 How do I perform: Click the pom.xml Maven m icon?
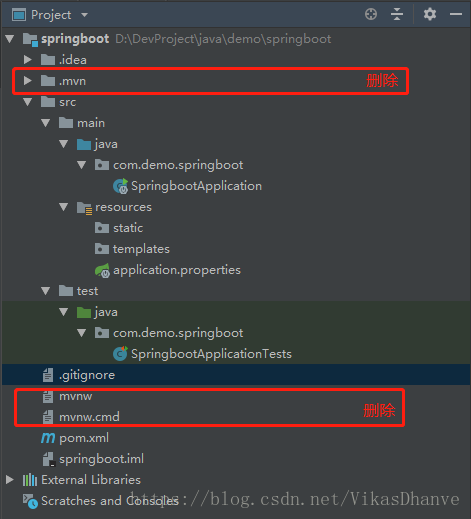tap(48, 438)
